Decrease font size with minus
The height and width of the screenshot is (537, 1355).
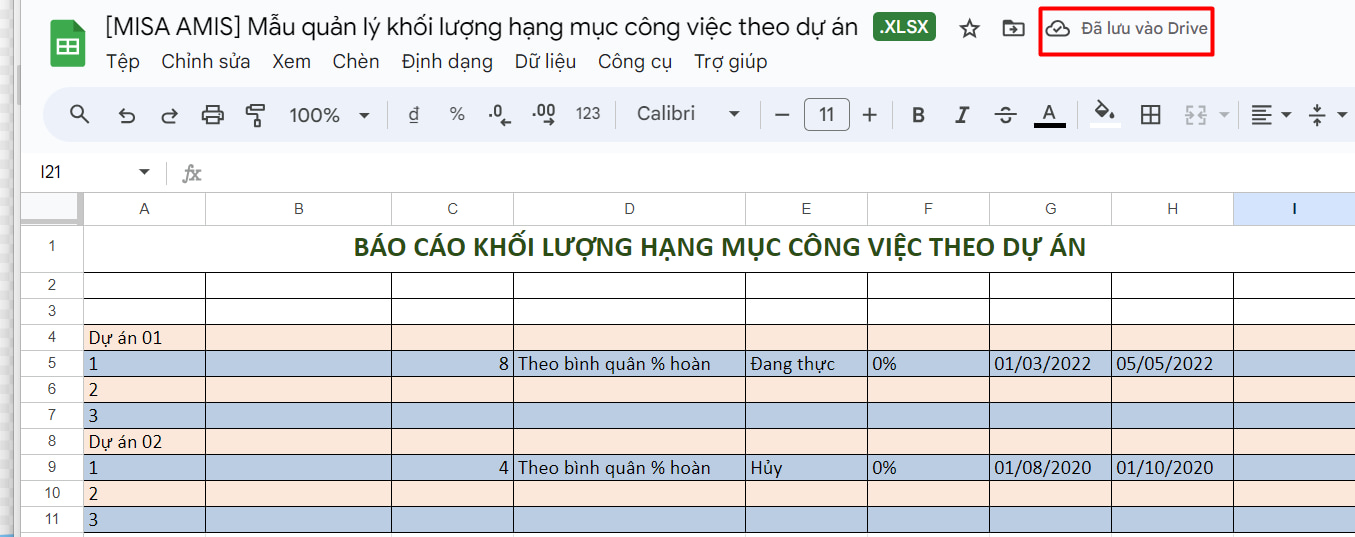782,115
